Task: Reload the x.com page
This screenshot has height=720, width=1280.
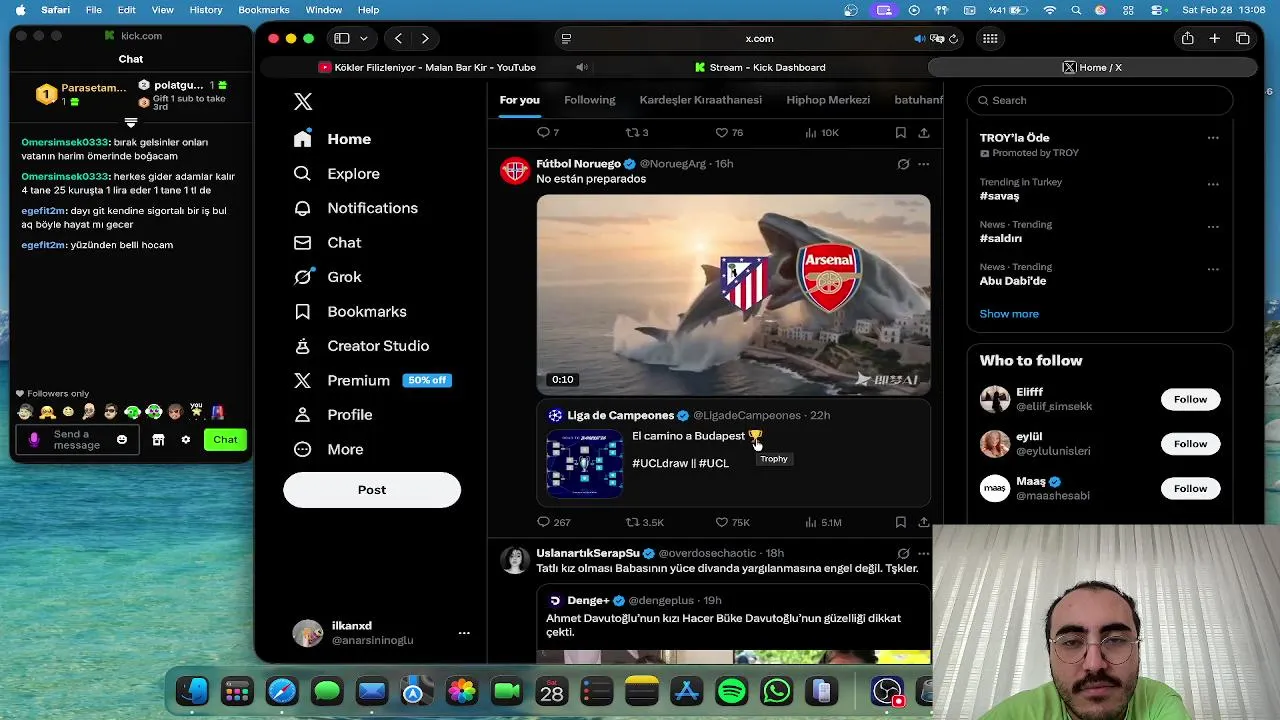Action: pyautogui.click(x=954, y=39)
